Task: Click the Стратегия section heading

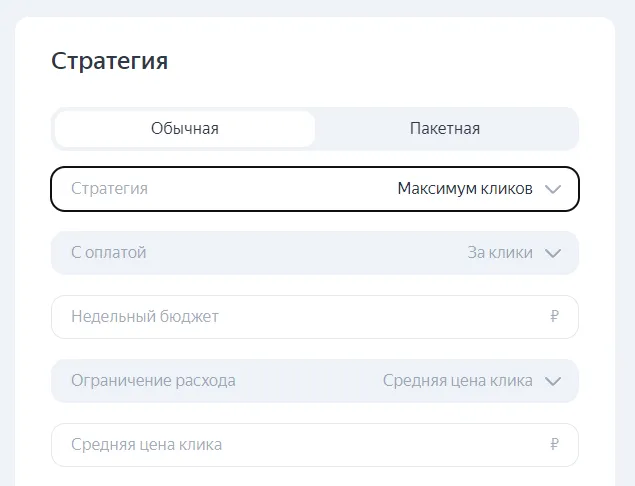Action: coord(109,62)
